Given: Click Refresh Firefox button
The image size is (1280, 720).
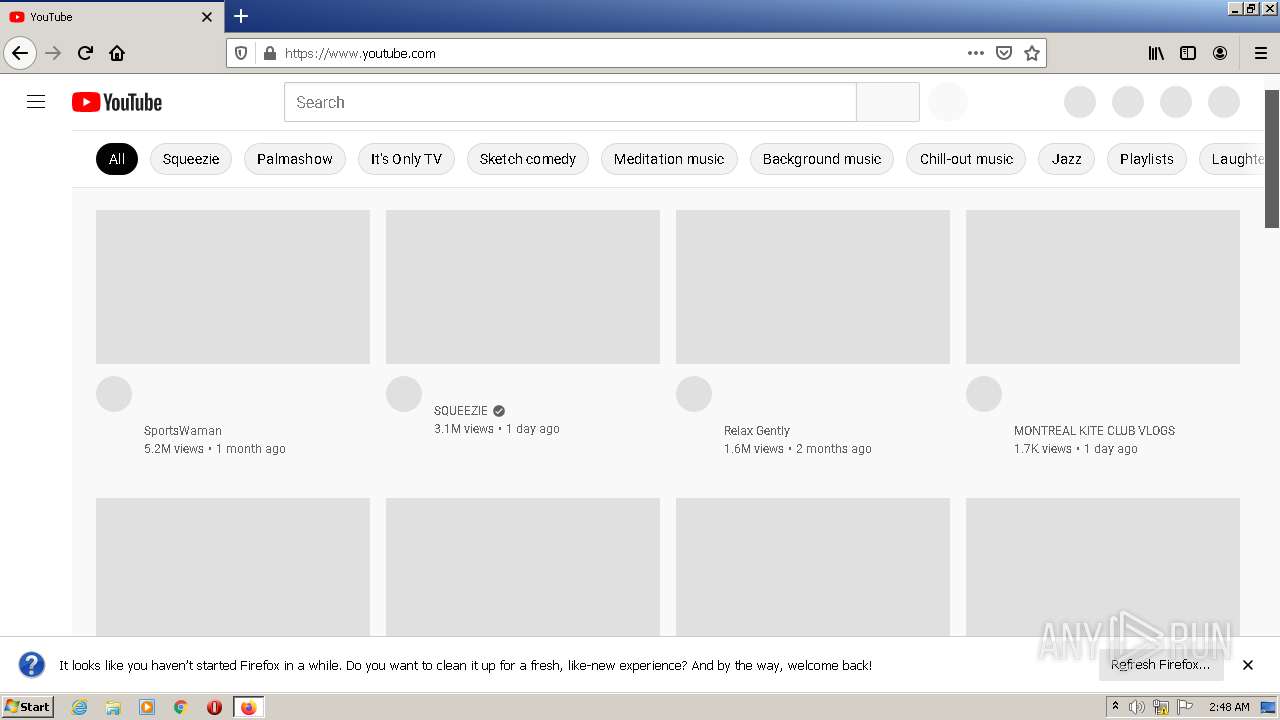Looking at the screenshot, I should pyautogui.click(x=1160, y=665).
